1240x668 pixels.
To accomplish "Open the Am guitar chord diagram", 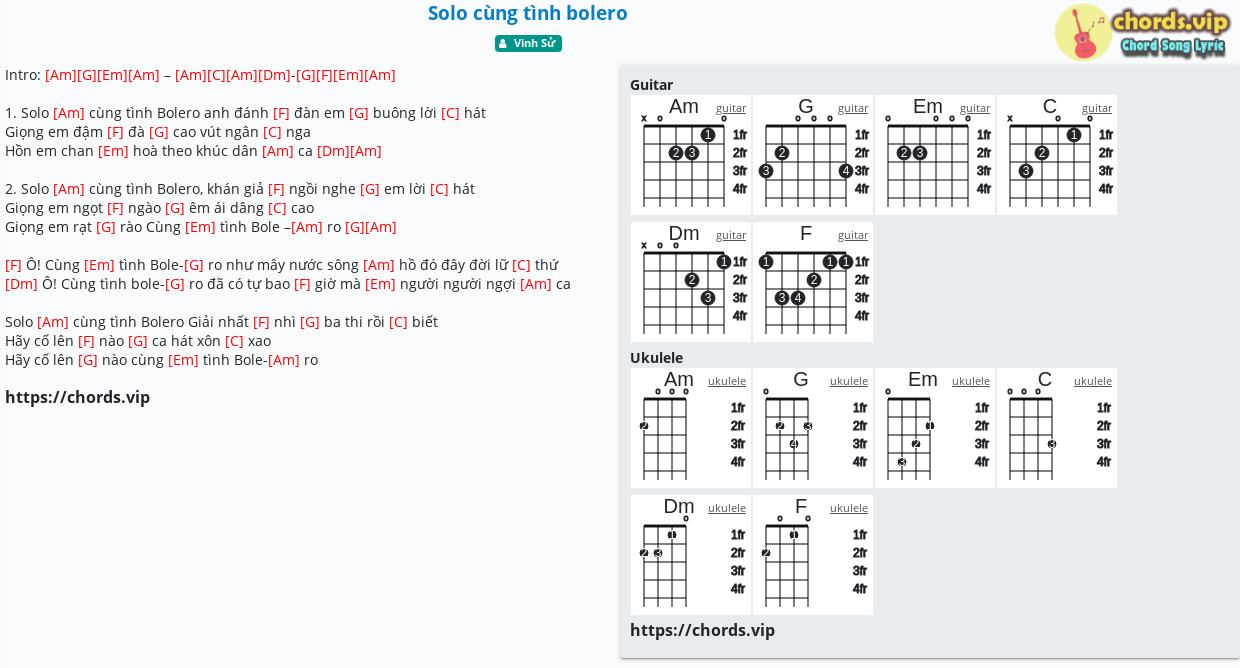I will (x=691, y=155).
